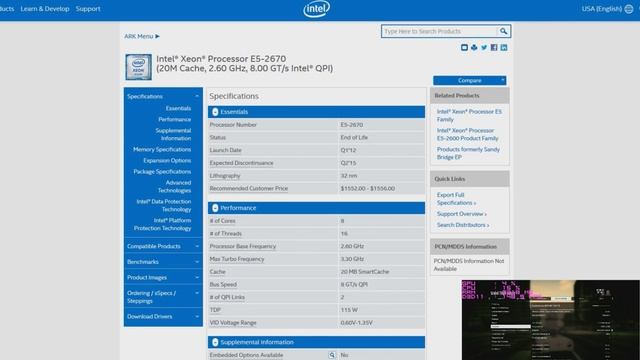Collapse the Essentials section minus icon
The width and height of the screenshot is (640, 360).
pyautogui.click(x=215, y=112)
